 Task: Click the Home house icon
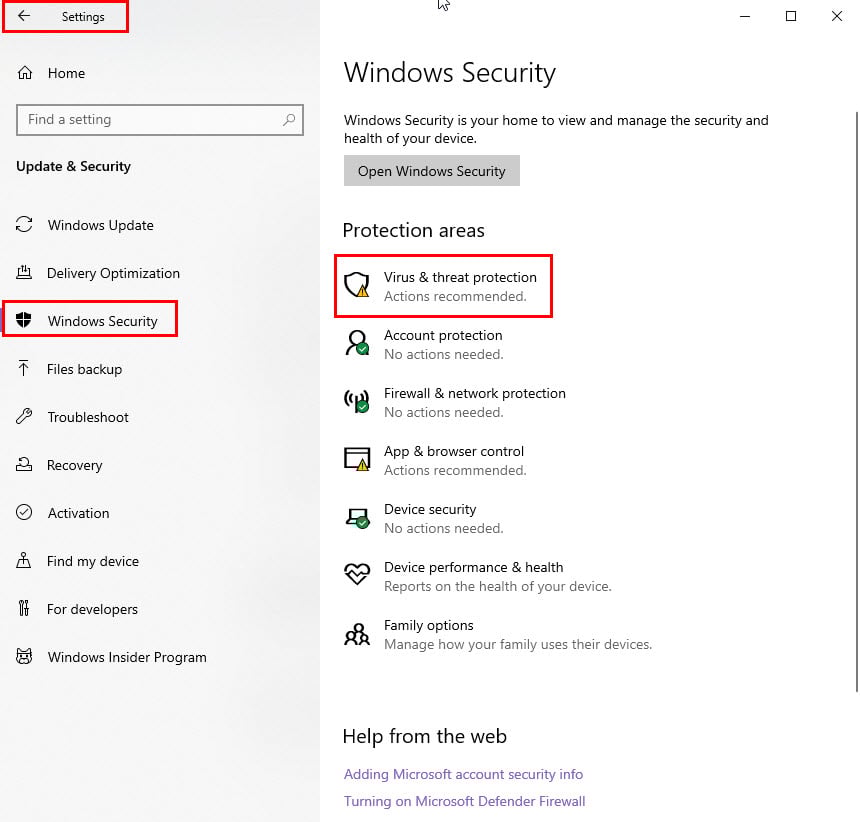[x=25, y=72]
